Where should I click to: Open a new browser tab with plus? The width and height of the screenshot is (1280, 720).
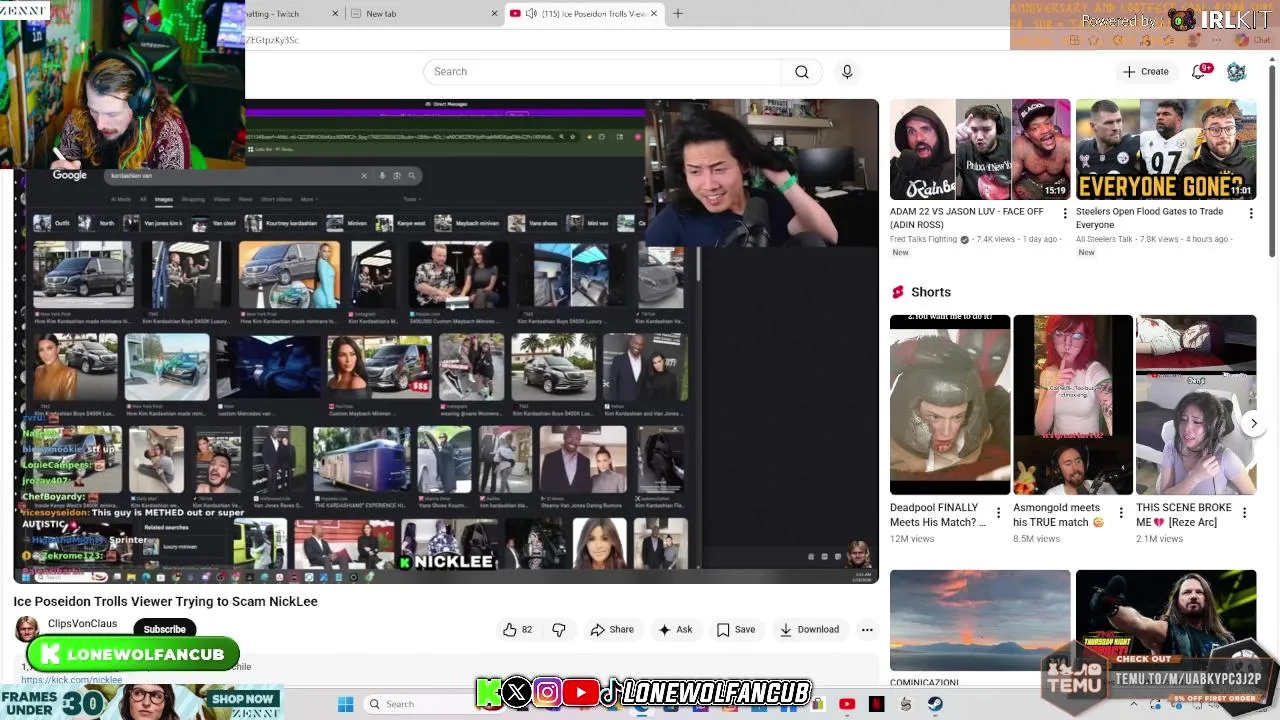pos(678,14)
